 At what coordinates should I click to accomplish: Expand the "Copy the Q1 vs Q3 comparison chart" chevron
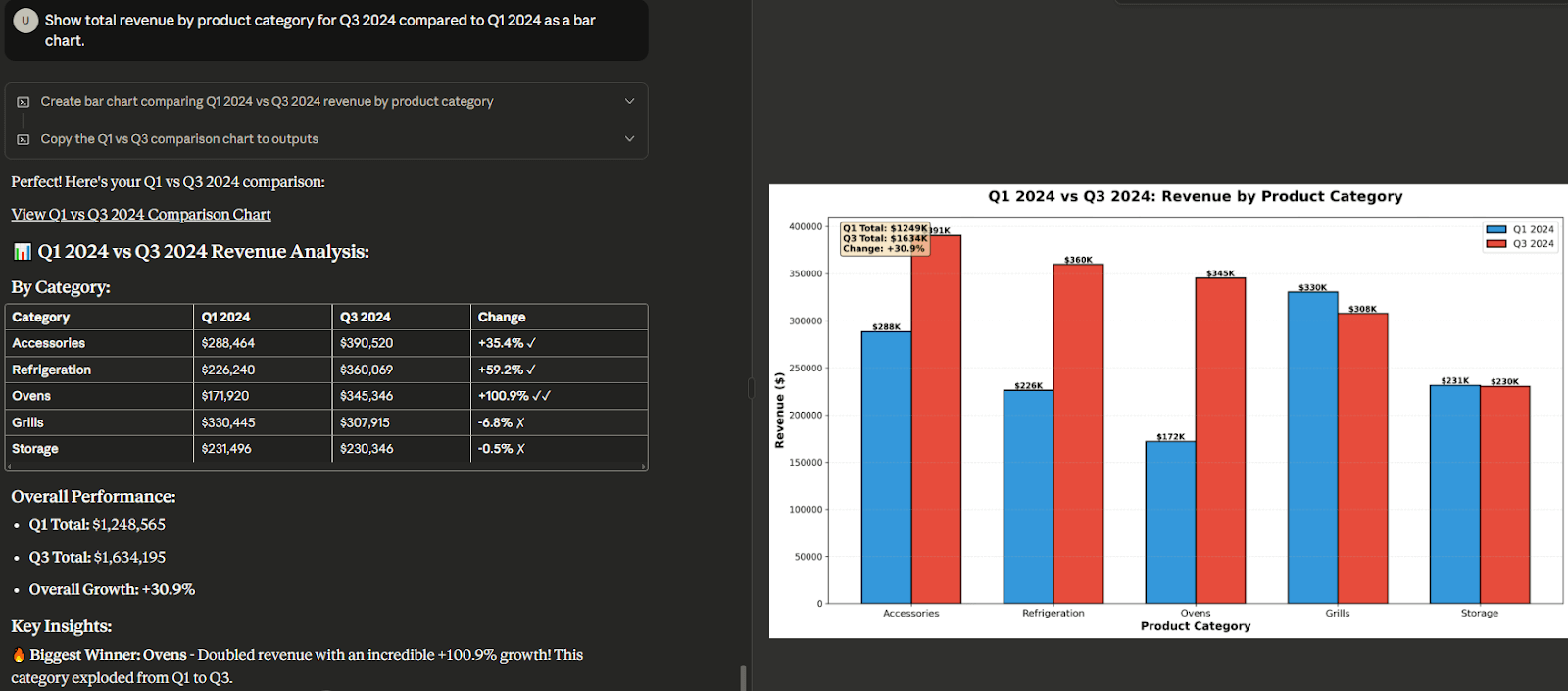tap(629, 139)
